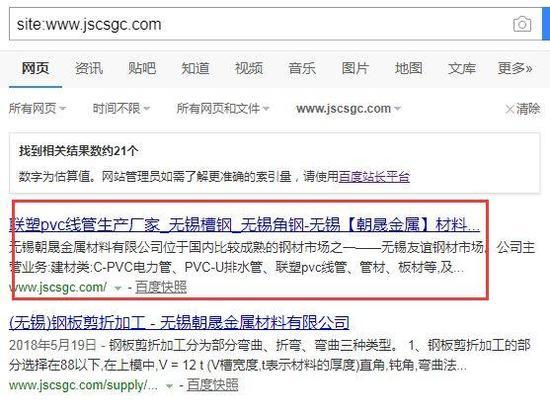Open the 百度站长平台 link

point(374,176)
